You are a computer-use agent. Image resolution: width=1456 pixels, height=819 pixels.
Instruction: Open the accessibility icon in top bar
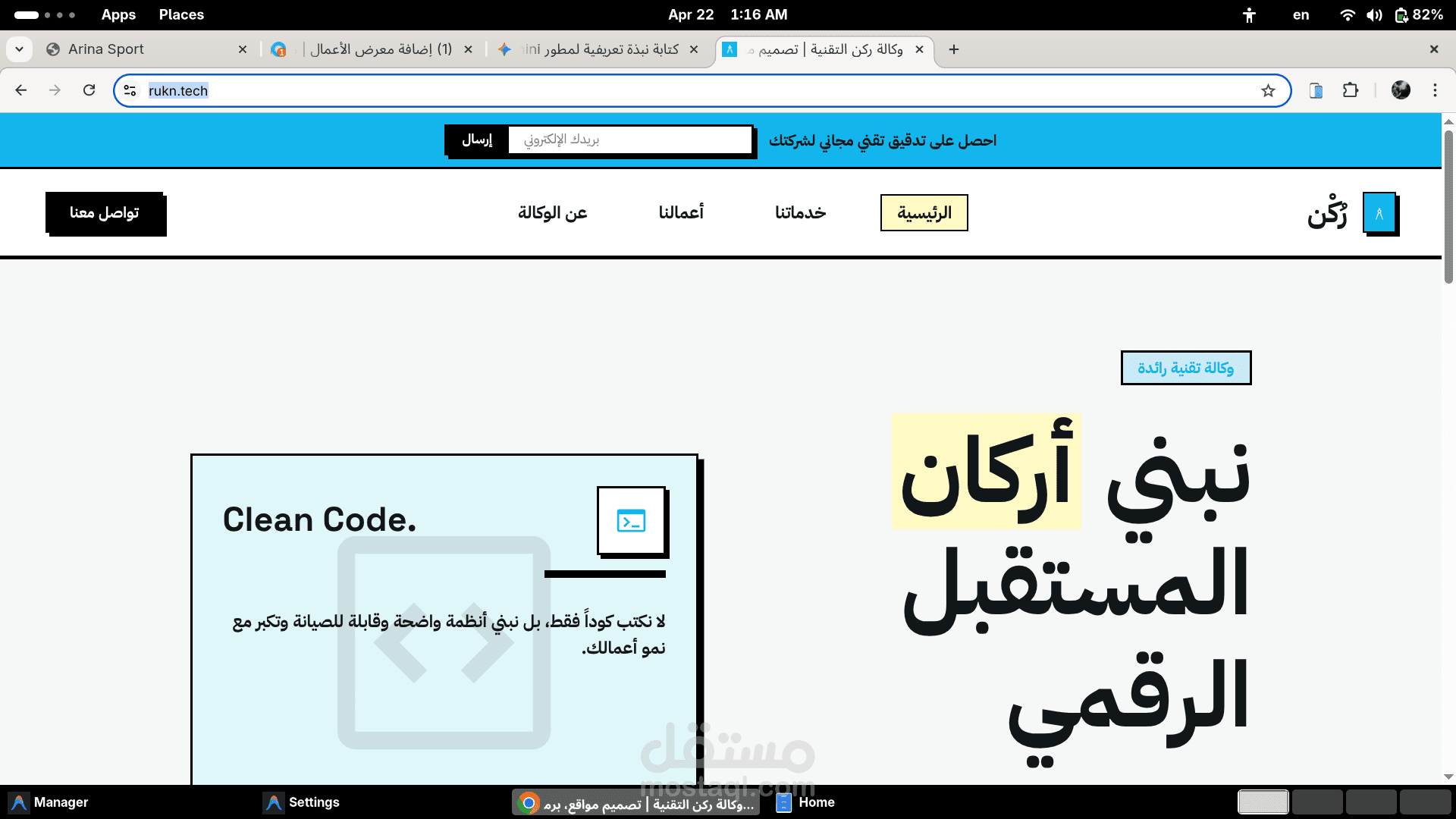[x=1250, y=14]
